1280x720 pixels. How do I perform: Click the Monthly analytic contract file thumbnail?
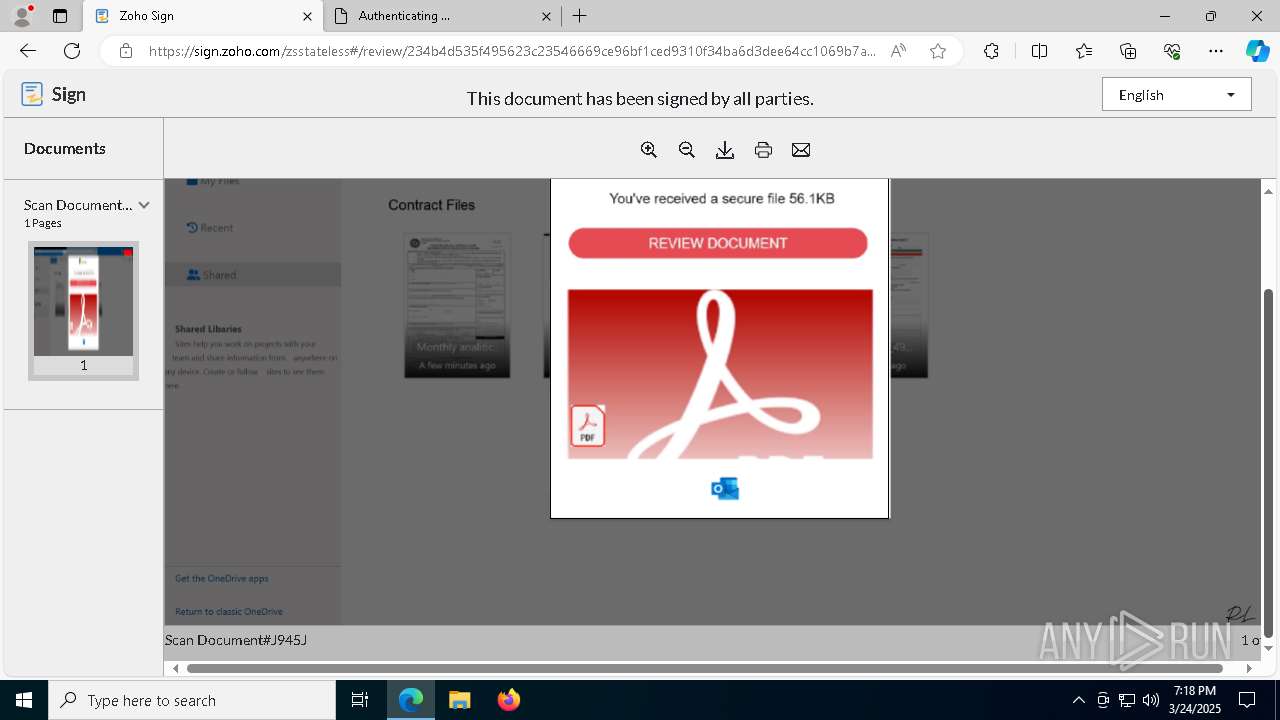(x=457, y=305)
